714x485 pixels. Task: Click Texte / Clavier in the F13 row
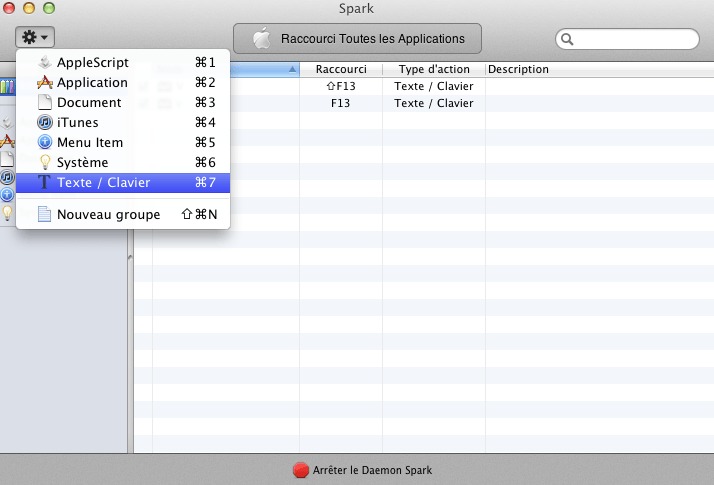tap(434, 103)
